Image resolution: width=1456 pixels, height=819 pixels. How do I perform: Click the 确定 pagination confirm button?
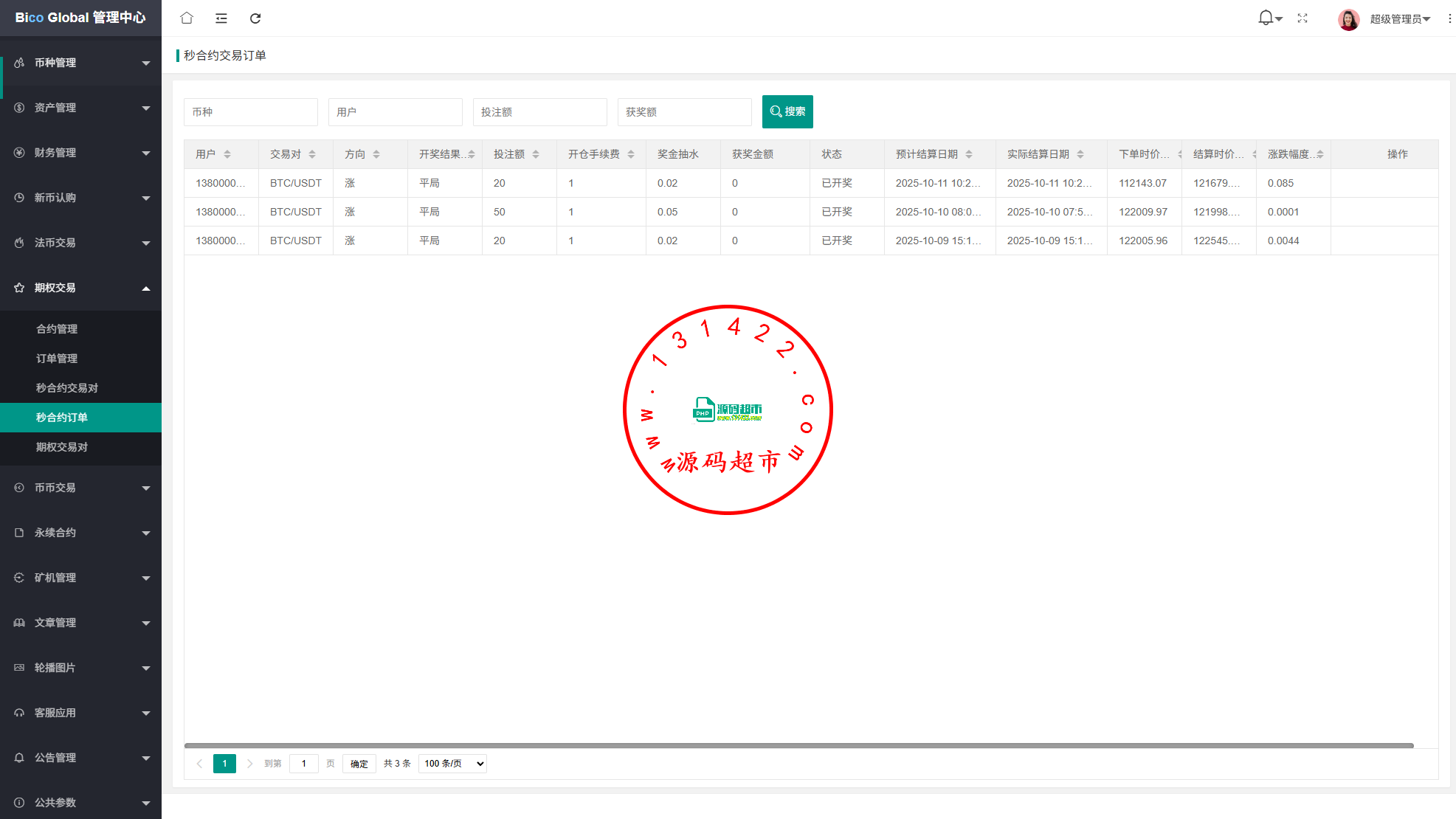[x=359, y=764]
